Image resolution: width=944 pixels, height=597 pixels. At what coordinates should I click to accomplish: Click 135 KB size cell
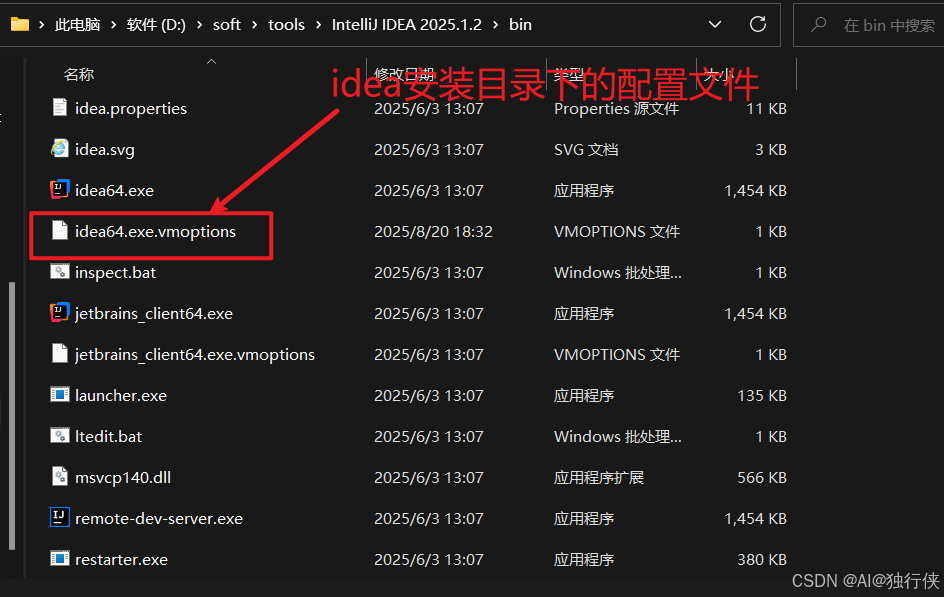762,395
